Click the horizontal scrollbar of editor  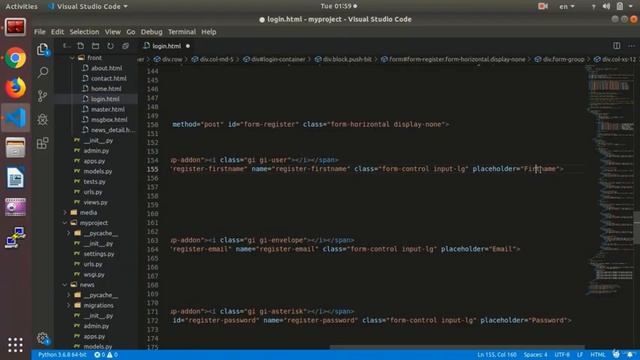(457, 347)
